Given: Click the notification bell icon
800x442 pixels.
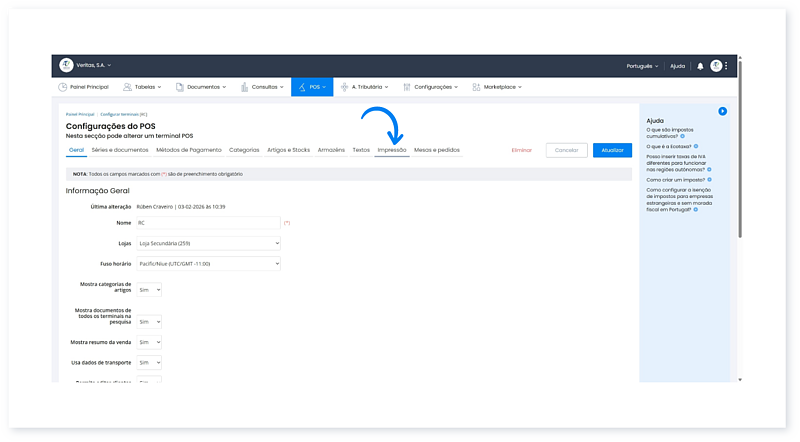Looking at the screenshot, I should click(700, 66).
